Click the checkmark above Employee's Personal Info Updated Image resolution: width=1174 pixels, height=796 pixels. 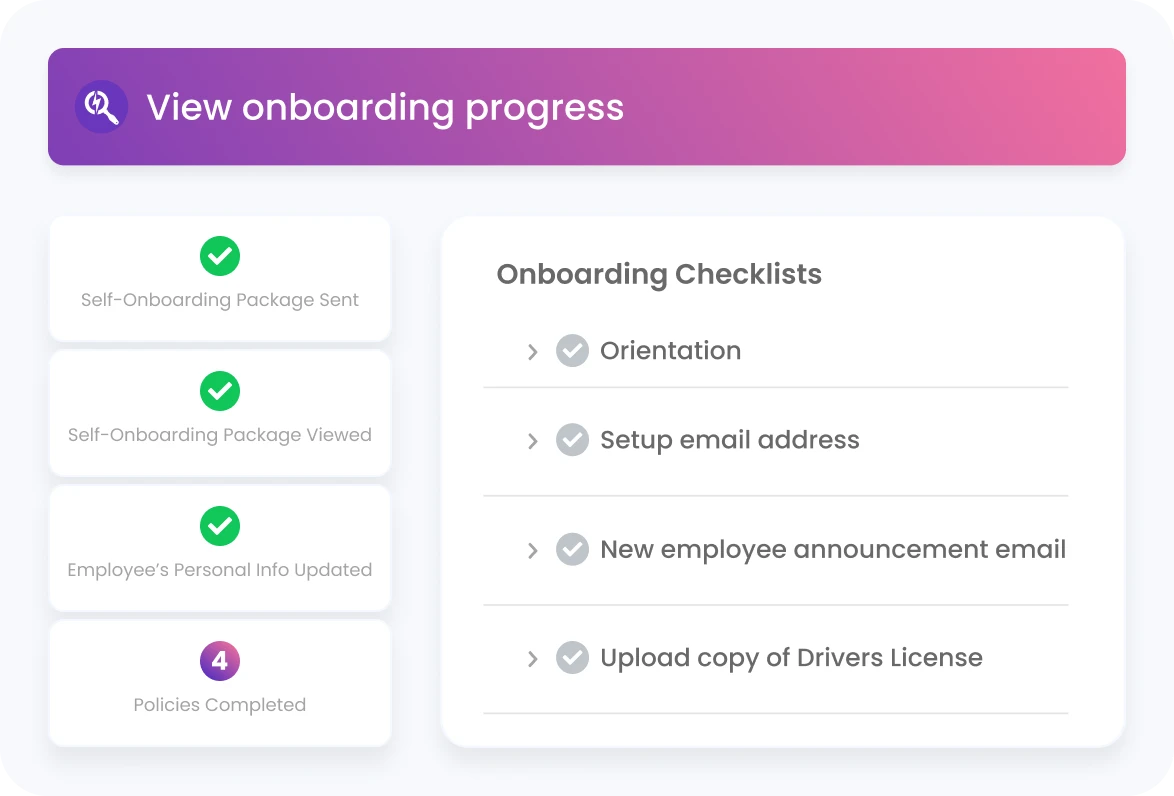click(x=220, y=526)
